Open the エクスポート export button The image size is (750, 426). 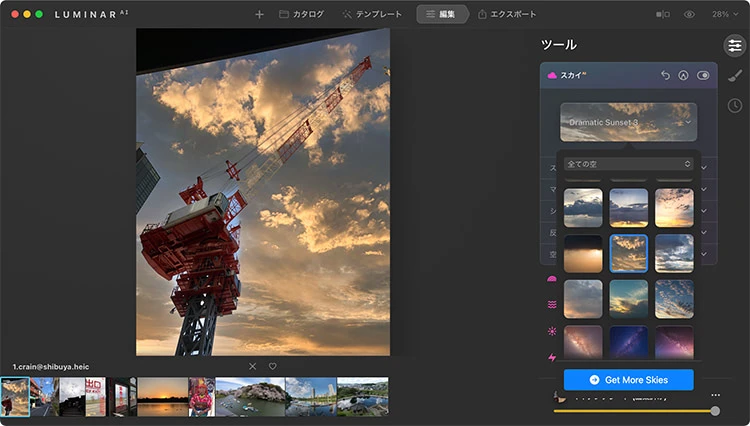click(507, 15)
